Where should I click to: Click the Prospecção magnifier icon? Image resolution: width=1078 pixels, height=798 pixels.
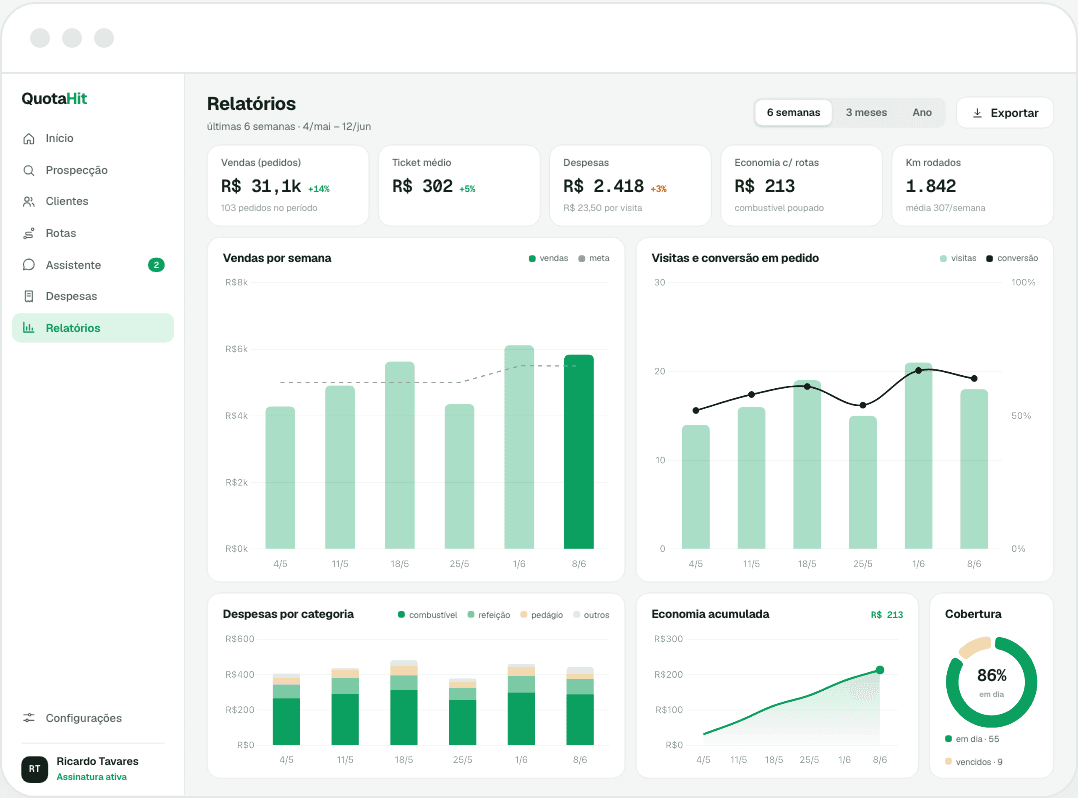point(29,170)
